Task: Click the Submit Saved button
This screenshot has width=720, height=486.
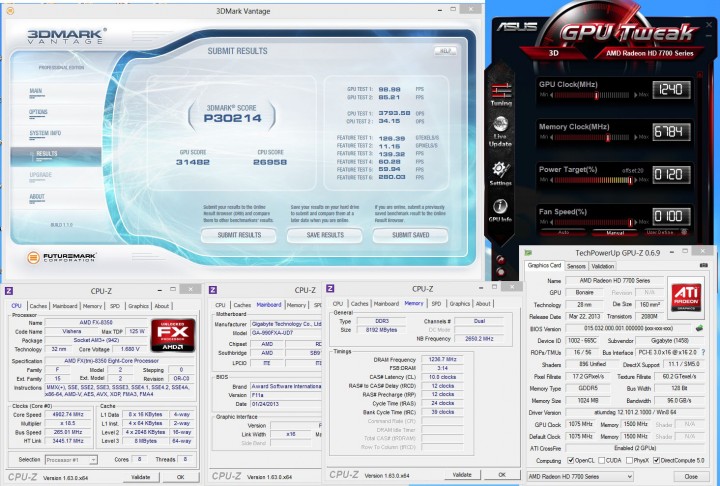Action: pyautogui.click(x=410, y=235)
